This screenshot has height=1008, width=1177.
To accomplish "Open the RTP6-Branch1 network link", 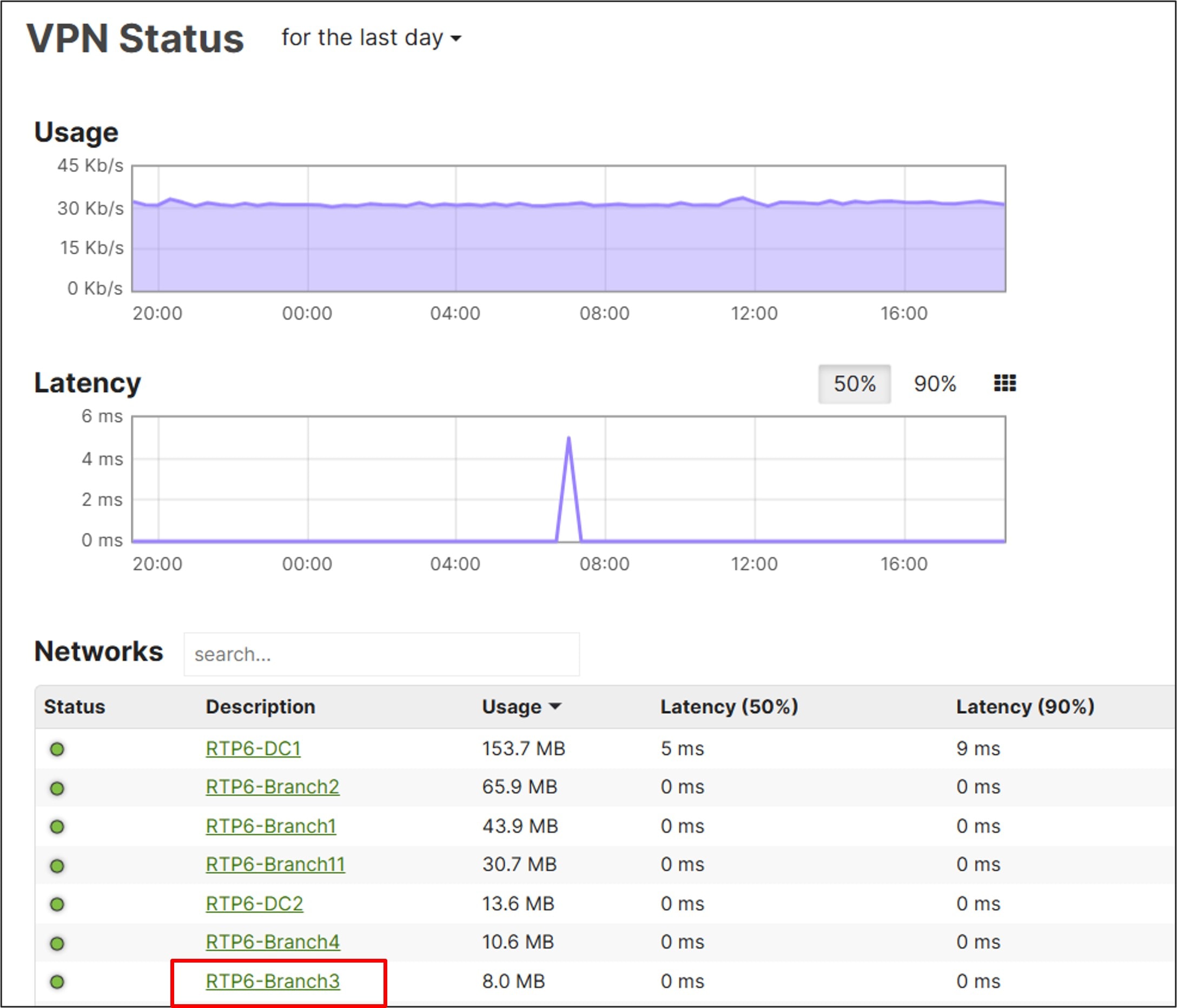I will (x=271, y=826).
